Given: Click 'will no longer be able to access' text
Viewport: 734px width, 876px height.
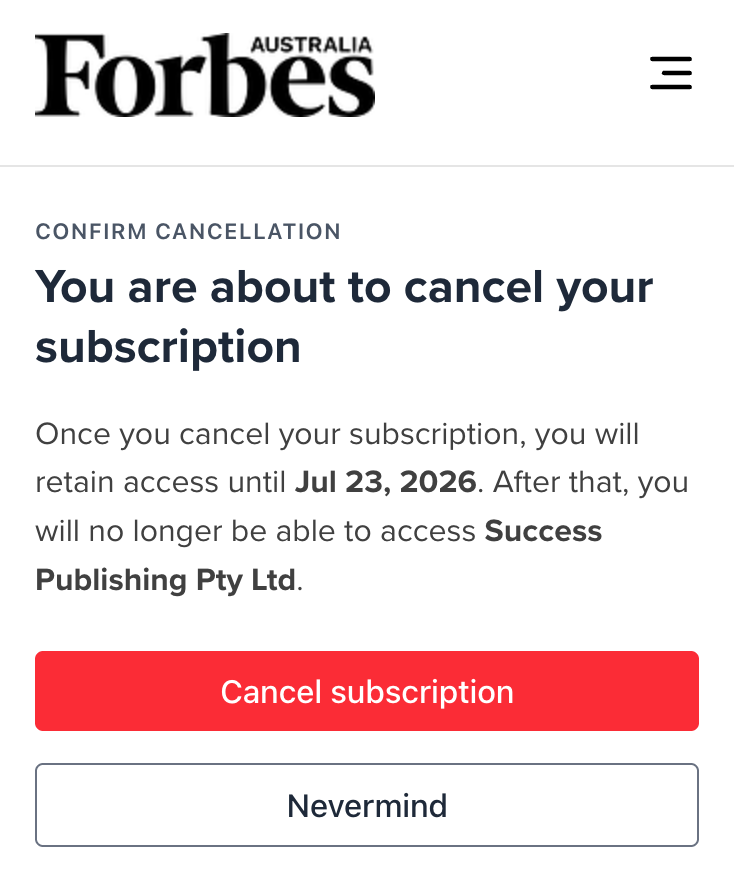Looking at the screenshot, I should [x=255, y=531].
